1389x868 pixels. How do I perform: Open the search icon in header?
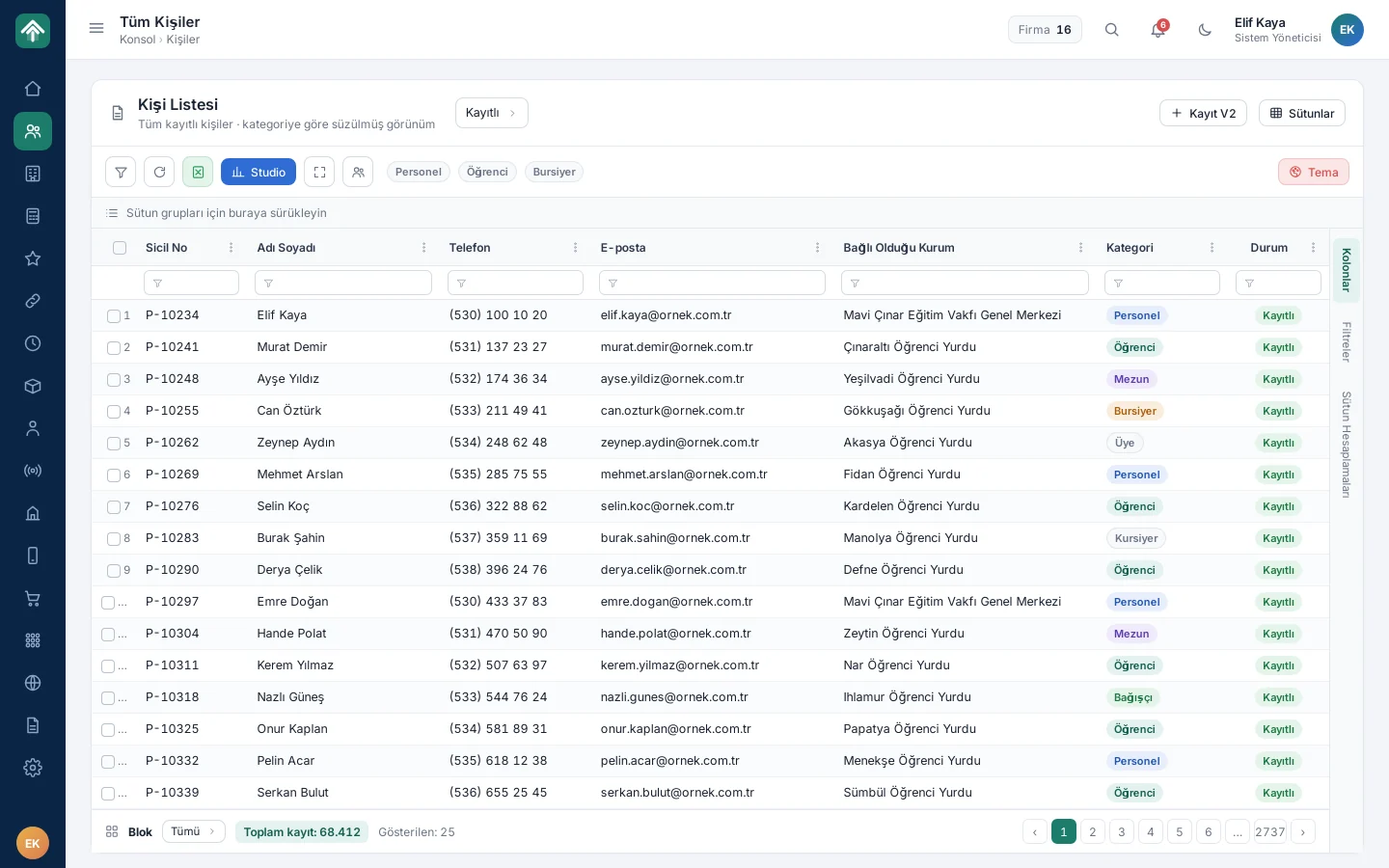tap(1111, 30)
